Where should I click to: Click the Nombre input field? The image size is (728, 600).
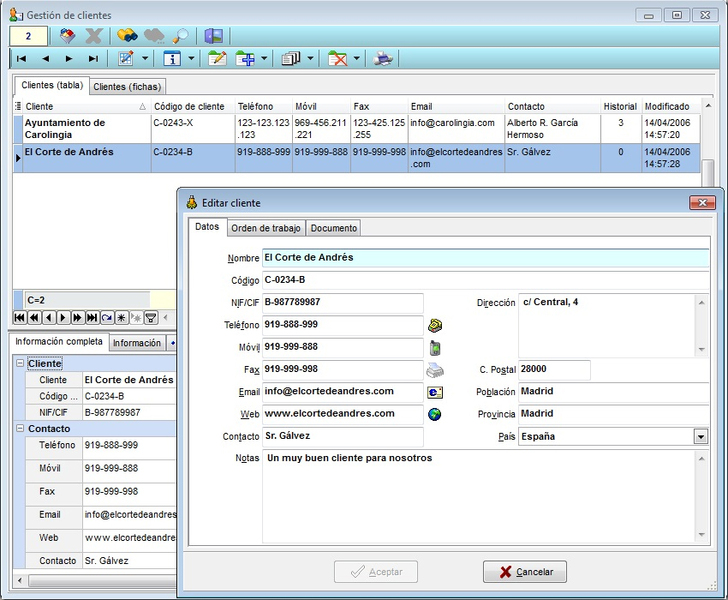pos(486,258)
